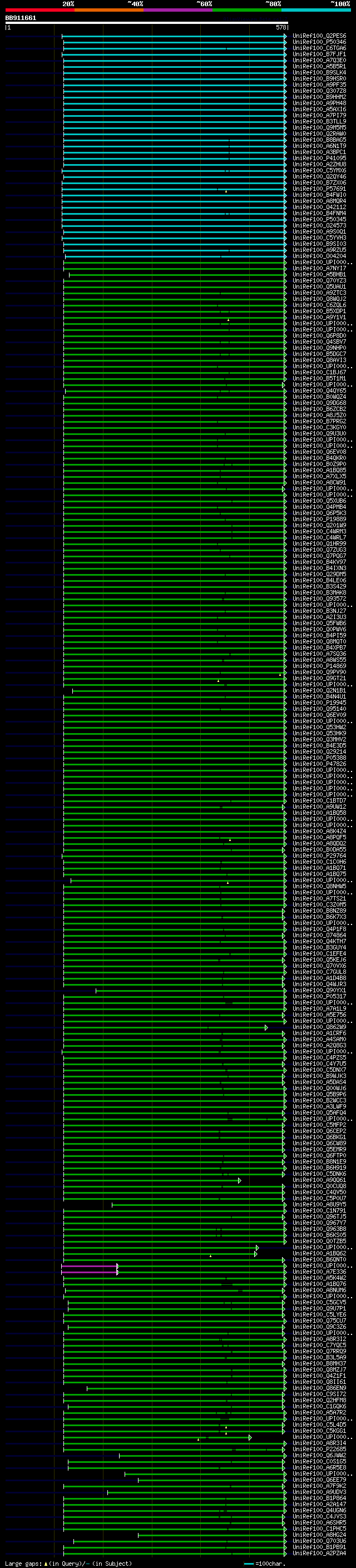This screenshot has height=1568, width=356.
Task: Select label UniRef100_A7TS21
Action: 319,898
